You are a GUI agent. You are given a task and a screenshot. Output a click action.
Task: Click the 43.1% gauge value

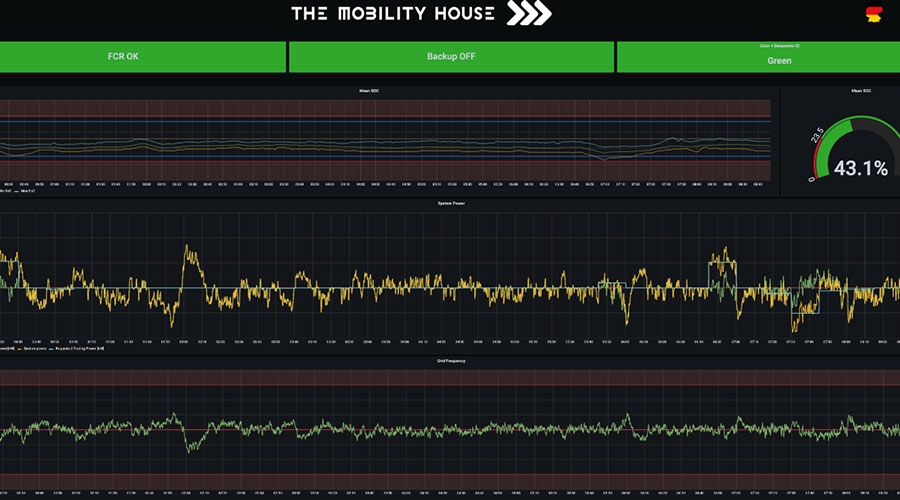pos(860,168)
